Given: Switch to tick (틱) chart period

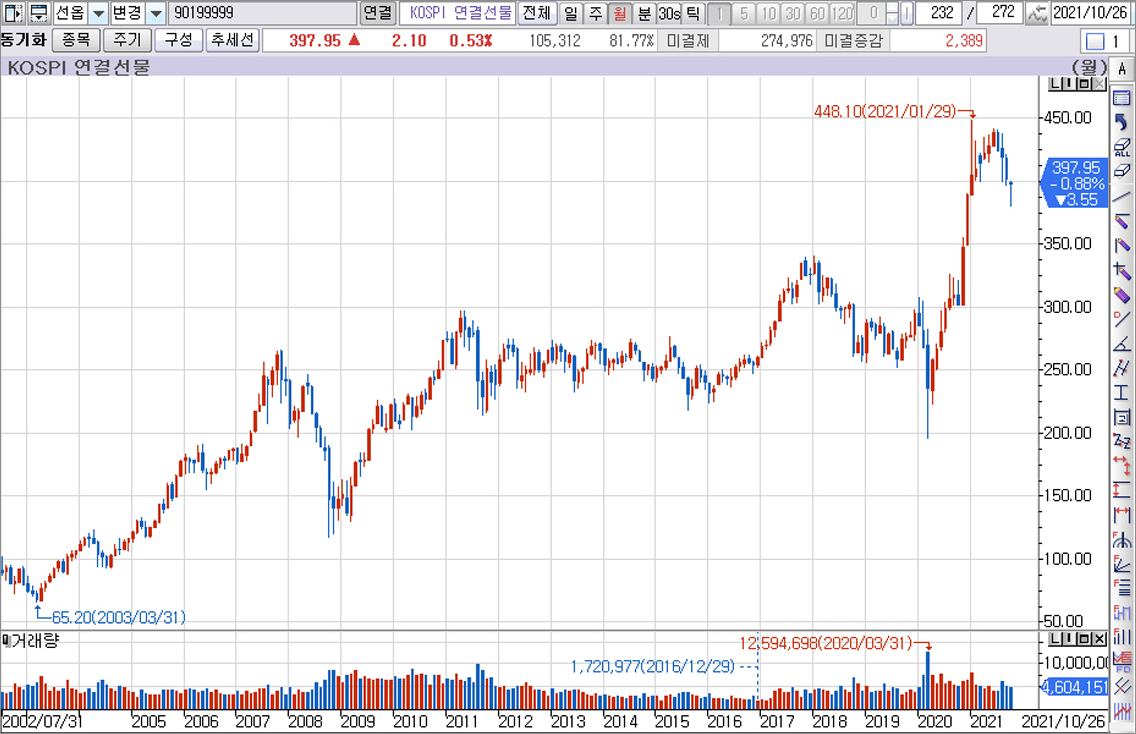Looking at the screenshot, I should pos(693,12).
